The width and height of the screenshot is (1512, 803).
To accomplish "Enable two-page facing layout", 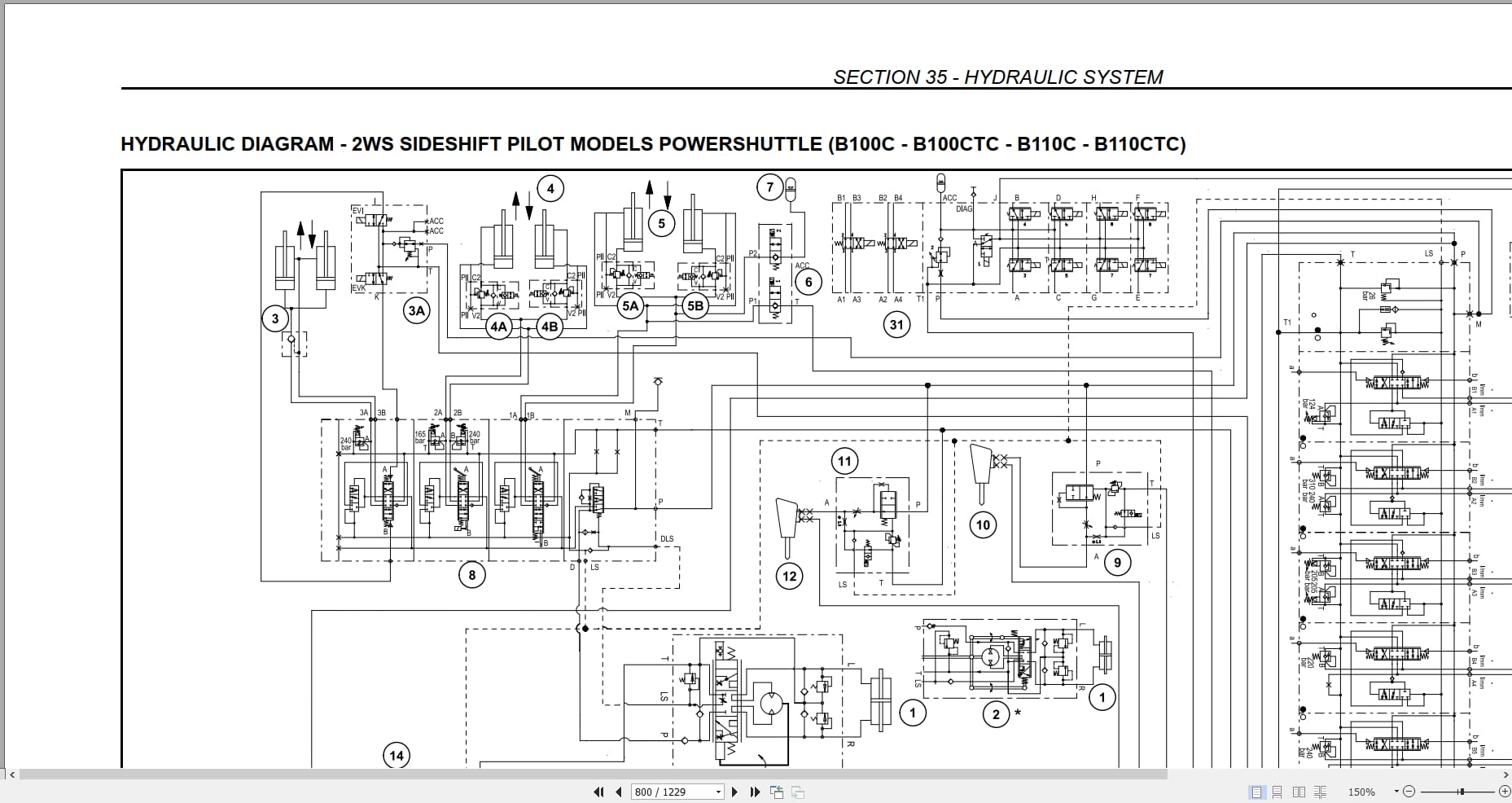I will point(1299,791).
